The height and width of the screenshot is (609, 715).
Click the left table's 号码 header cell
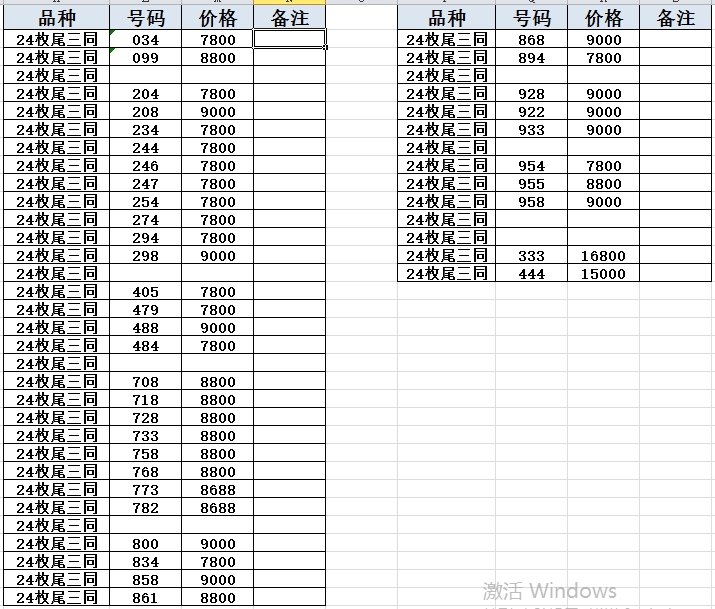click(x=145, y=18)
